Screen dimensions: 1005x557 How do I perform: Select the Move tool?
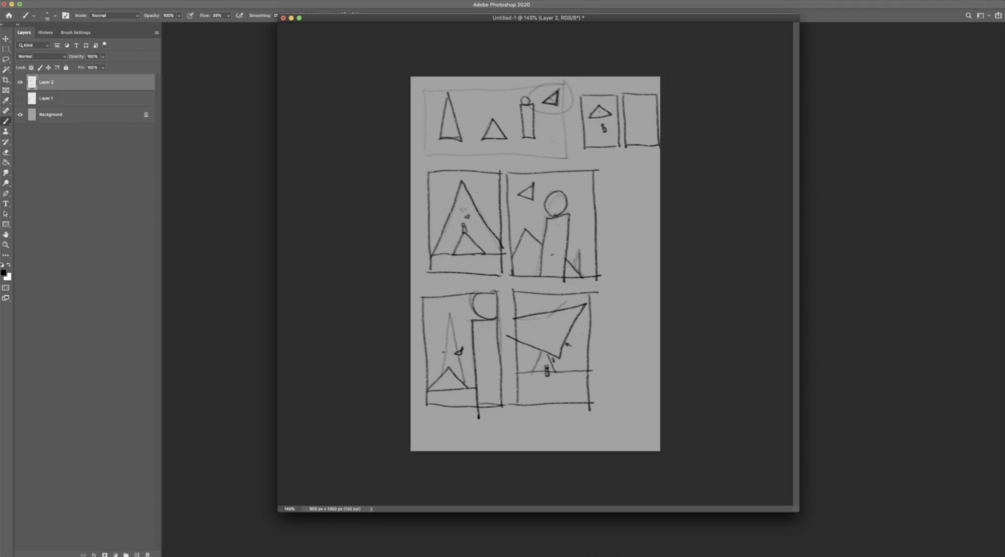[6, 39]
